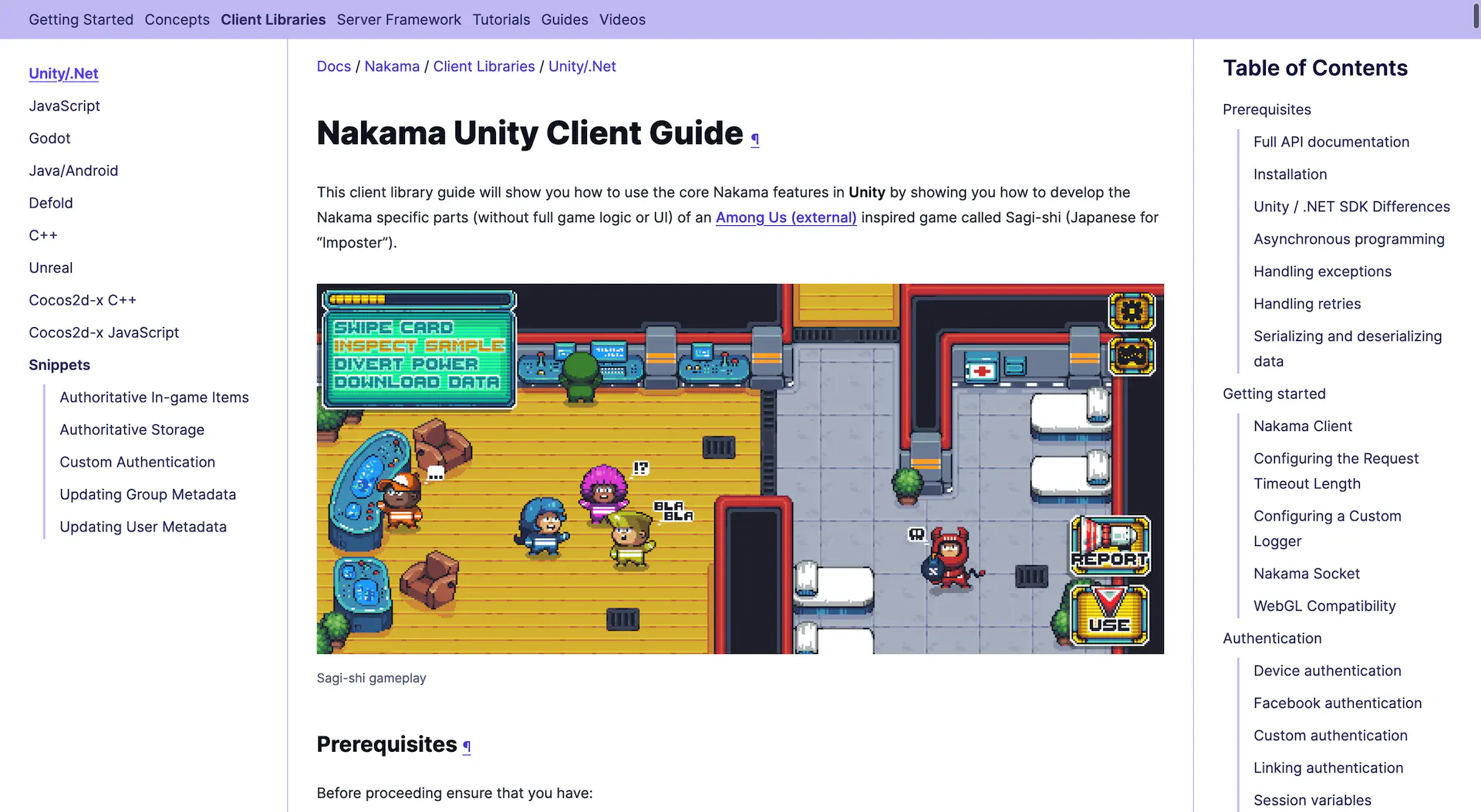Click the Nakama breadcrumb link
Viewport: 1481px width, 812px height.
[392, 66]
